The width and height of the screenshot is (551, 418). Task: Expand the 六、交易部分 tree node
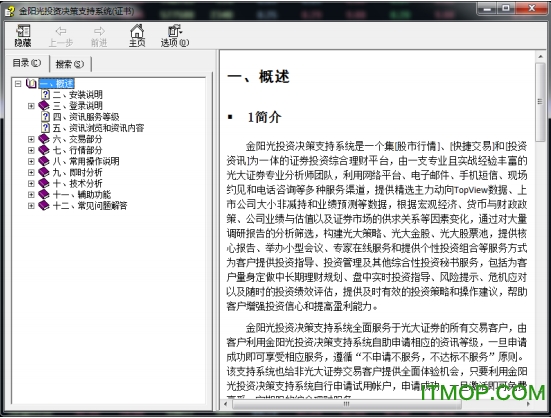pyautogui.click(x=31, y=139)
